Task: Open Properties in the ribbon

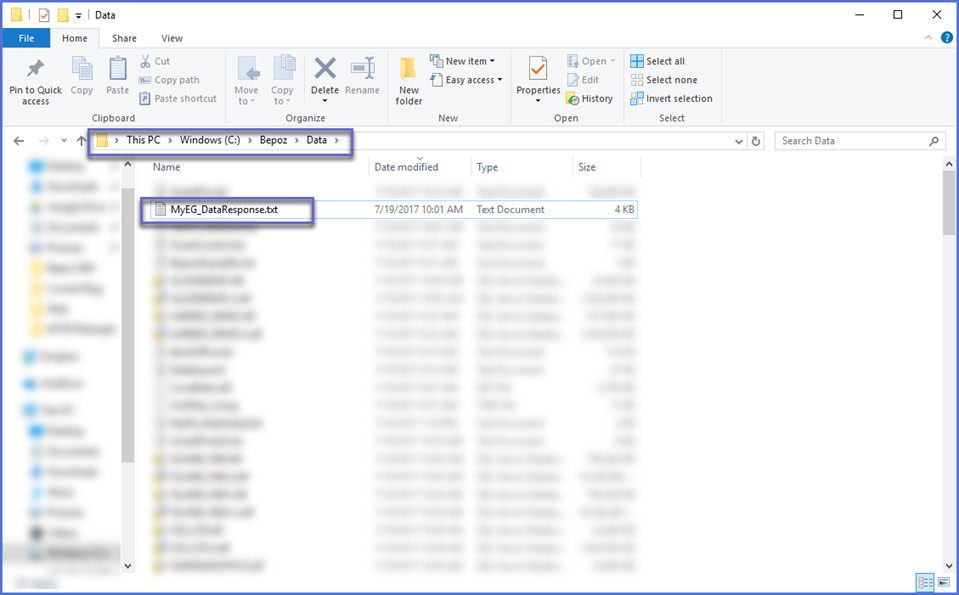Action: 538,70
